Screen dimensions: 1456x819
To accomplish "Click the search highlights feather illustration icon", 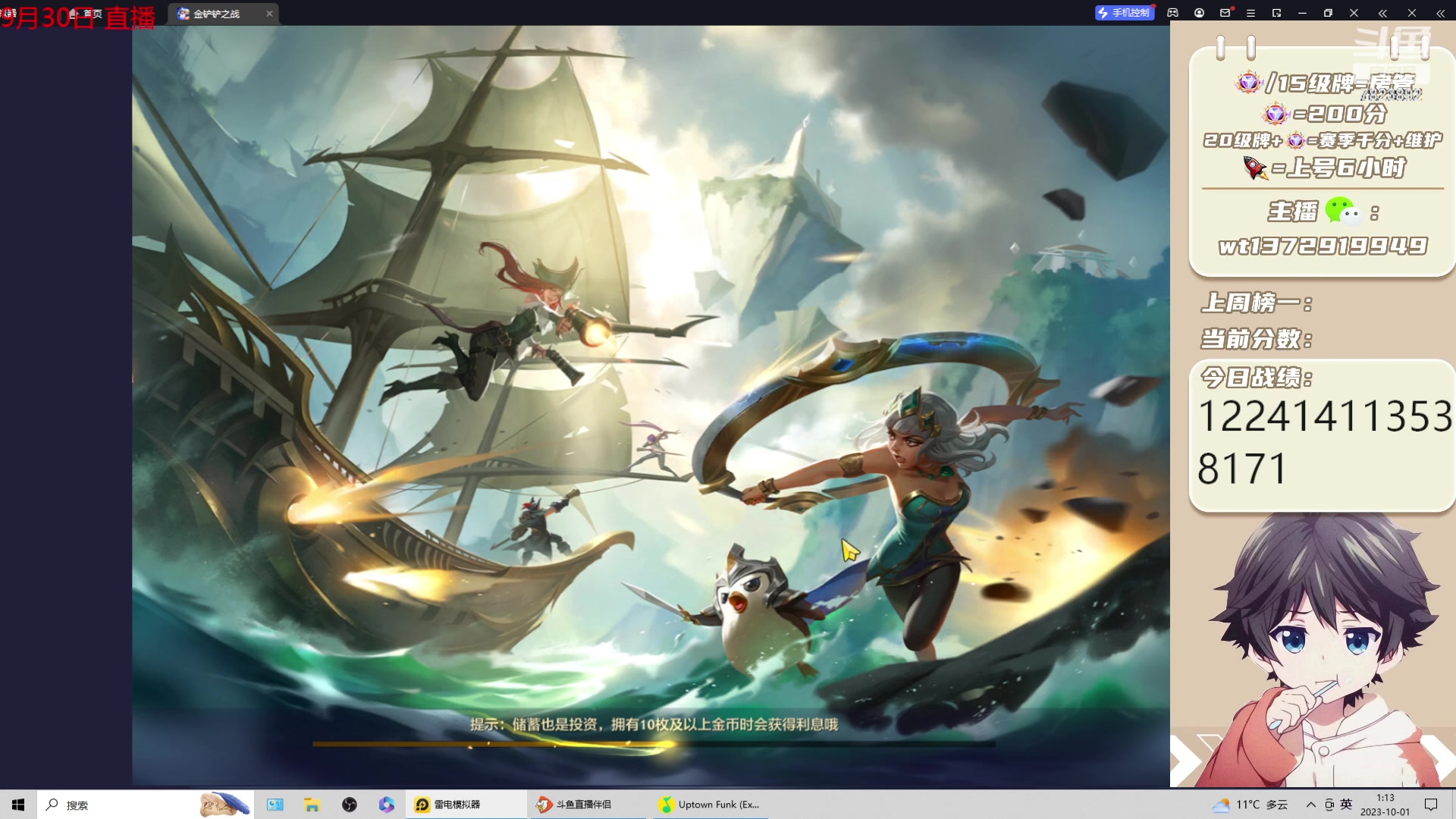I will click(x=224, y=805).
